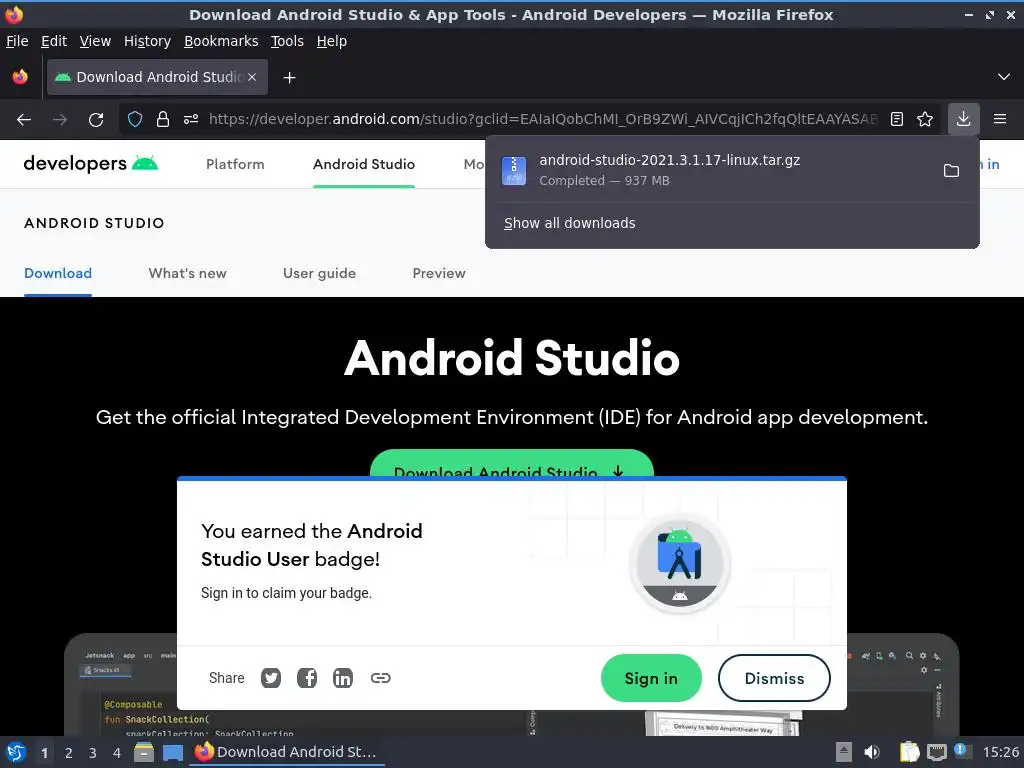Image resolution: width=1024 pixels, height=768 pixels.
Task: Click the green Sign in button
Action: (651, 679)
